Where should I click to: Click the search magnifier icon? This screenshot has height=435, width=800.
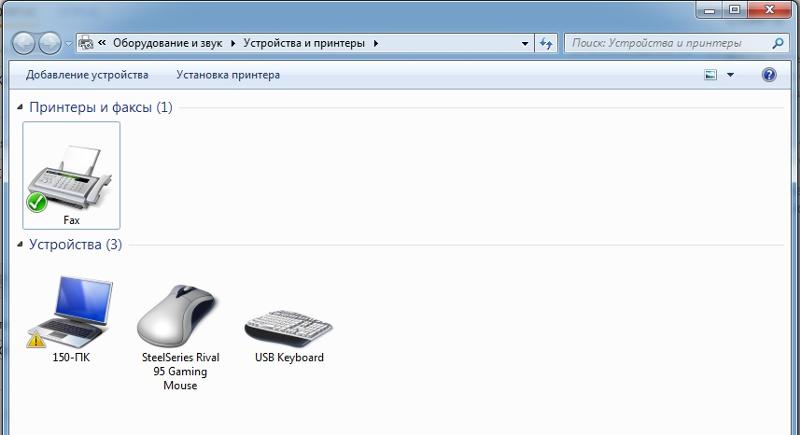(x=778, y=43)
